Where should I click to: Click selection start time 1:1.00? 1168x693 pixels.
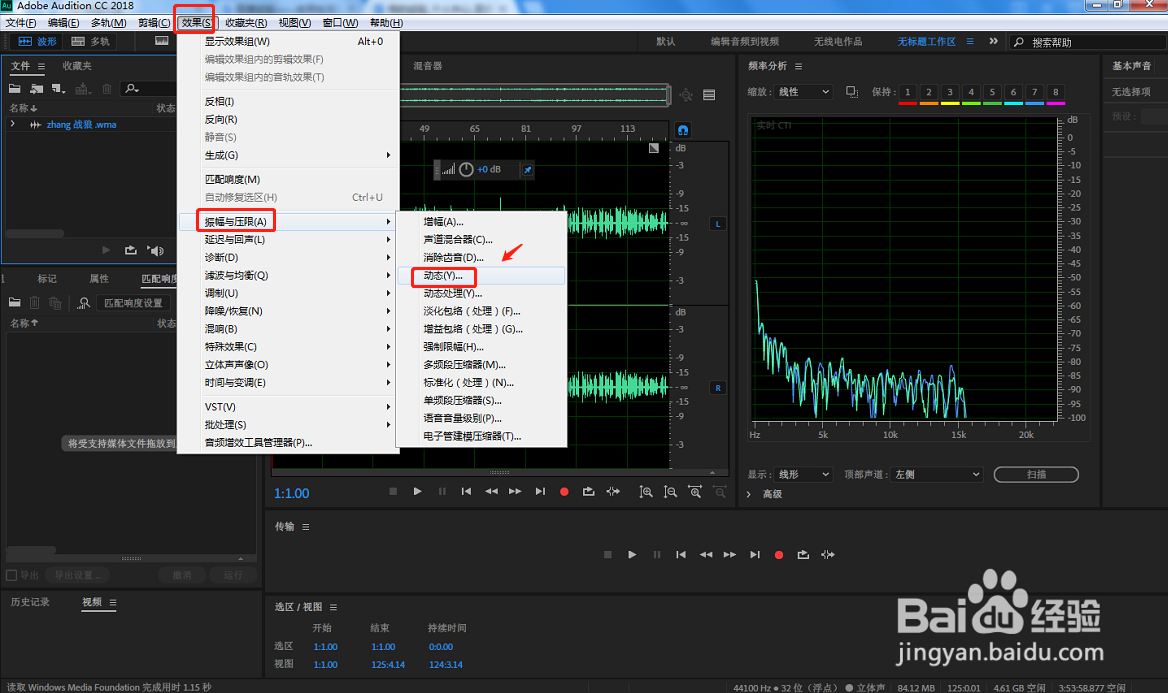[326, 647]
